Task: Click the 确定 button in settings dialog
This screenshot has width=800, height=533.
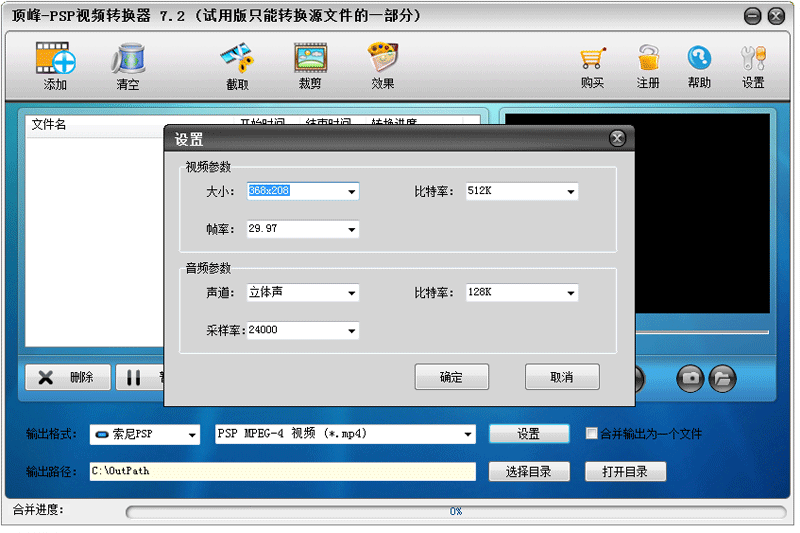Action: coord(452,377)
